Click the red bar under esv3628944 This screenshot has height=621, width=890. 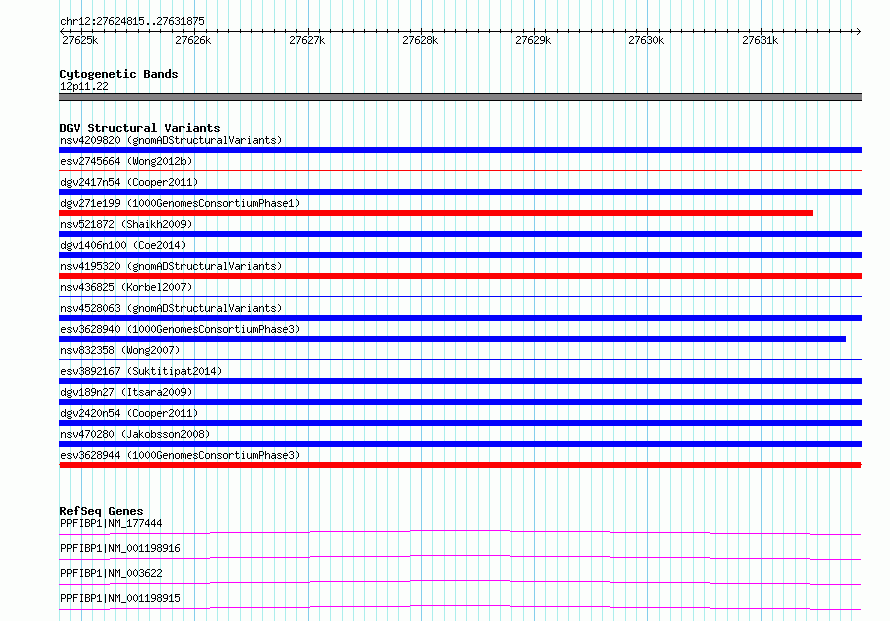point(460,465)
